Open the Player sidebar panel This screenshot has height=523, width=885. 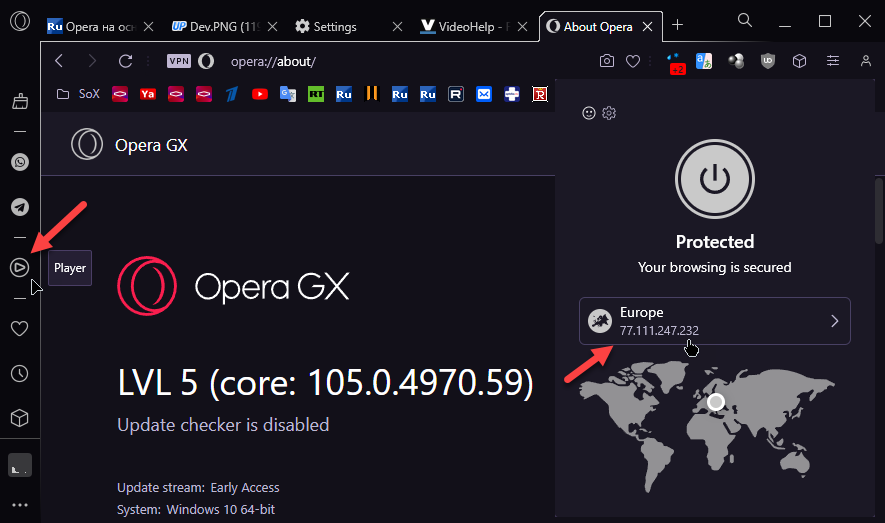pyautogui.click(x=20, y=267)
